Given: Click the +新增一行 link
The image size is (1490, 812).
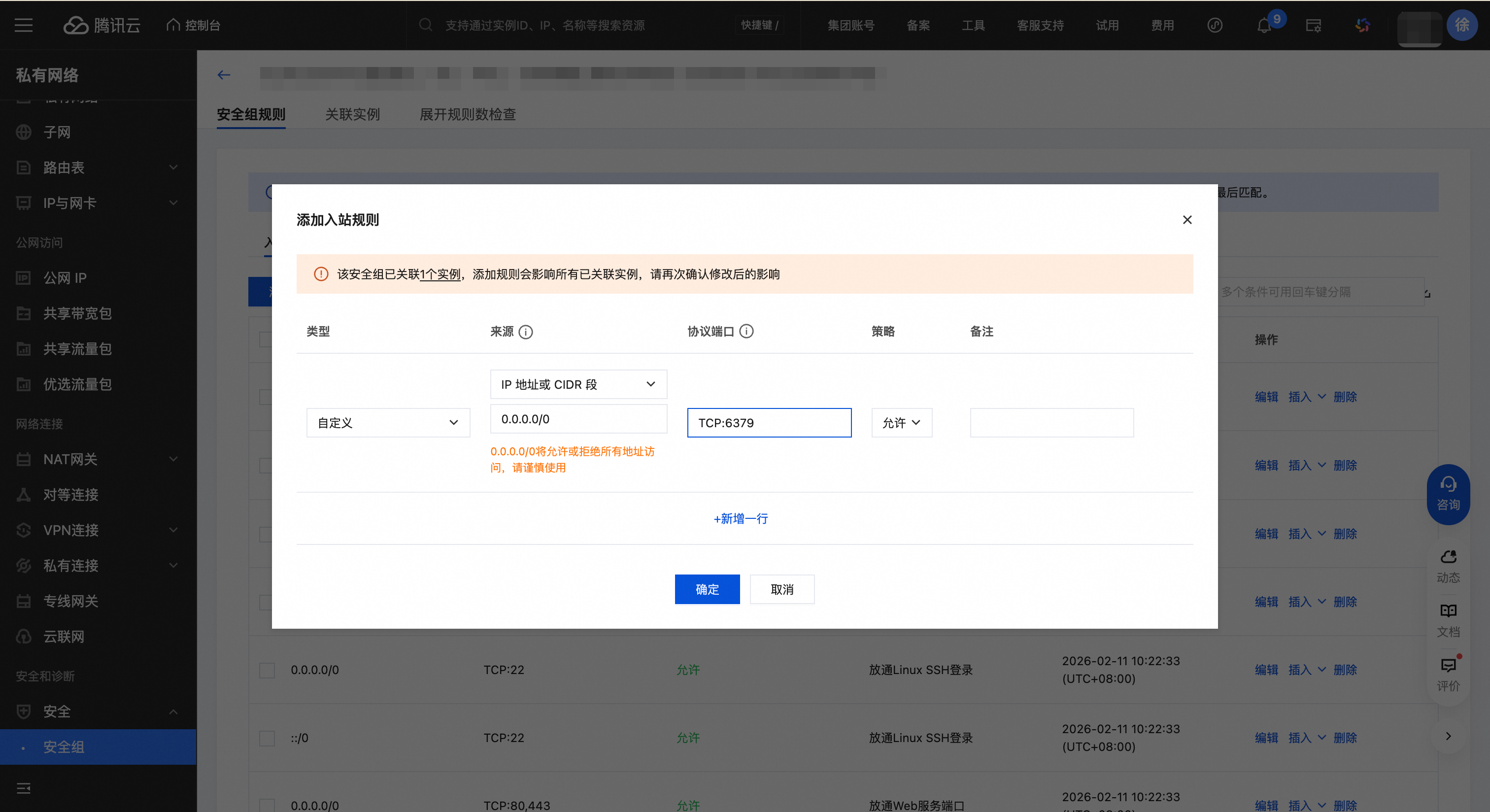Looking at the screenshot, I should pos(741,519).
